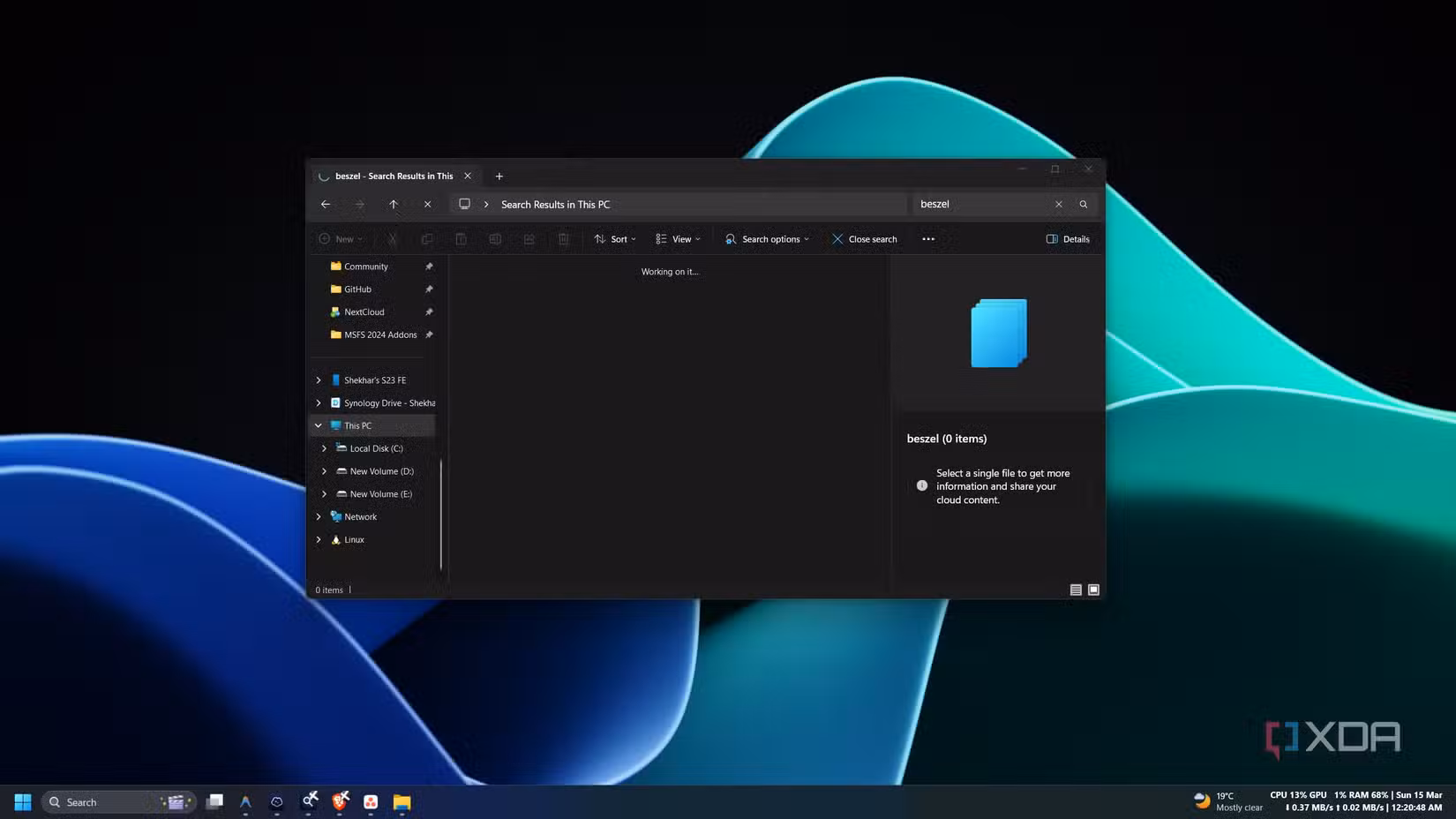Select the beszel Search Results tab

point(394,176)
